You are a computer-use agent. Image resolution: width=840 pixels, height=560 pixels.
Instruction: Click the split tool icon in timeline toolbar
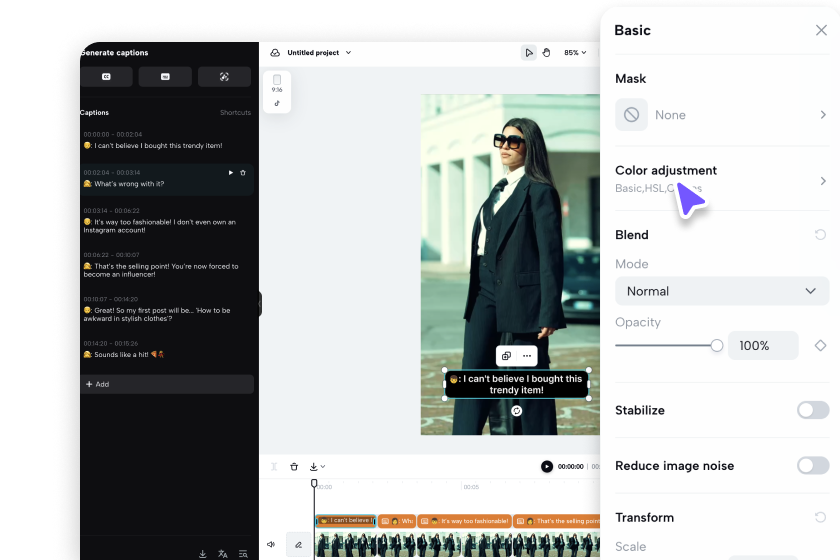274,467
